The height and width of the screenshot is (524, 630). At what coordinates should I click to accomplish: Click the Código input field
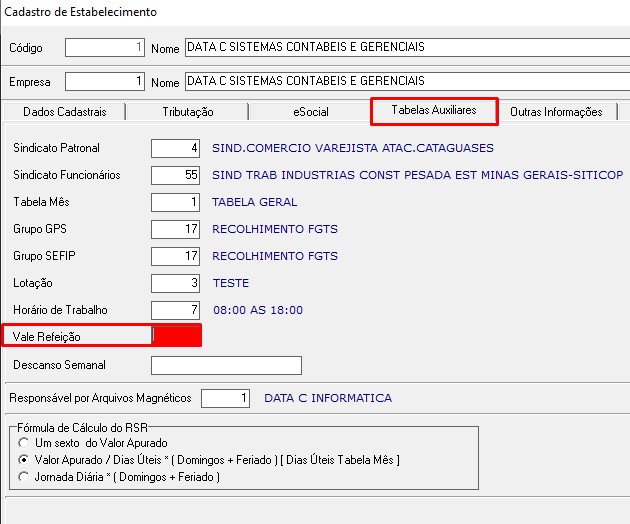click(105, 47)
